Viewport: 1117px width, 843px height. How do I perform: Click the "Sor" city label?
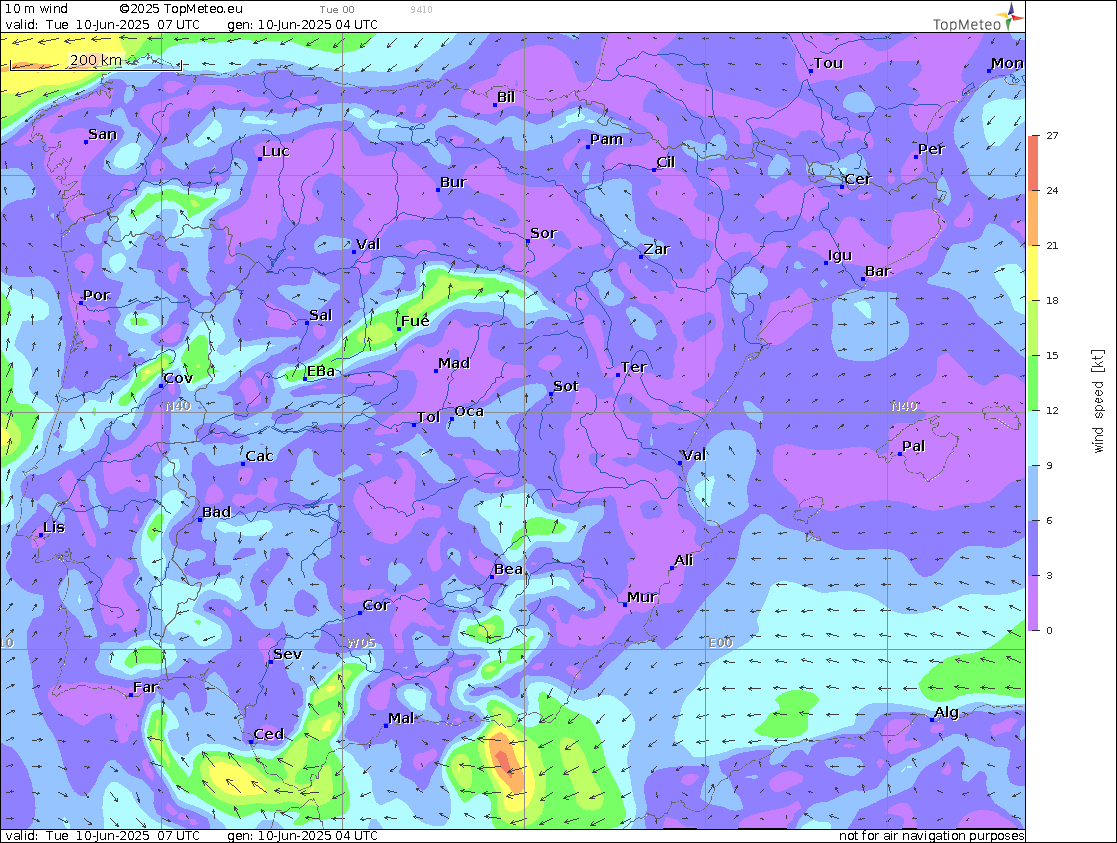[543, 233]
